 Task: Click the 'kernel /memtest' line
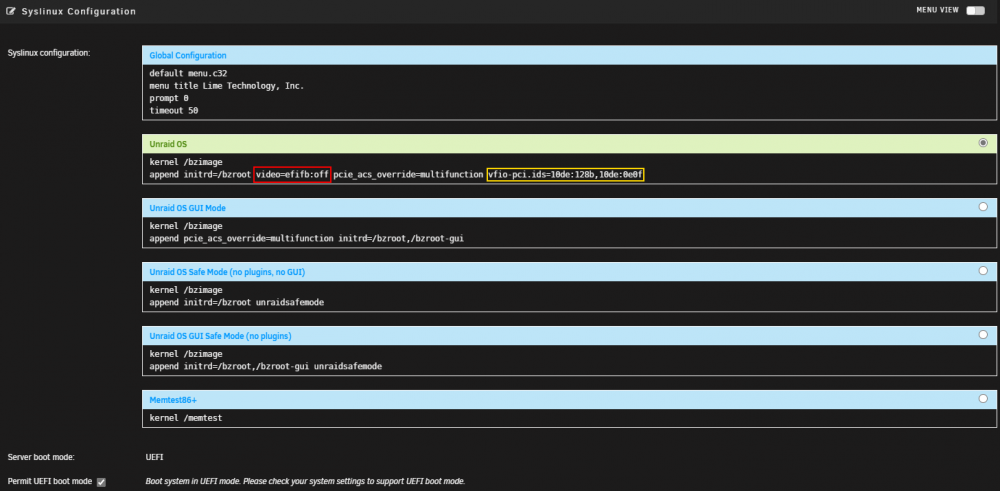tap(186, 418)
